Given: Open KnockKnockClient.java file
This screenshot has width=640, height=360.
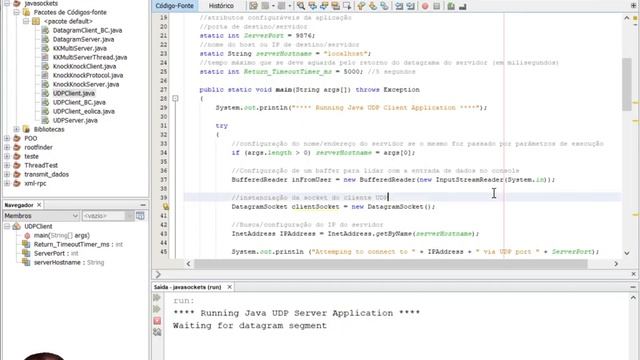Looking at the screenshot, I should point(84,66).
